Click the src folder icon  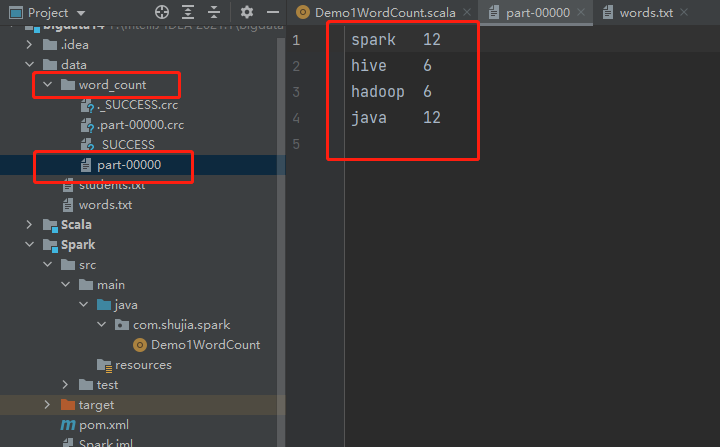pyautogui.click(x=68, y=265)
